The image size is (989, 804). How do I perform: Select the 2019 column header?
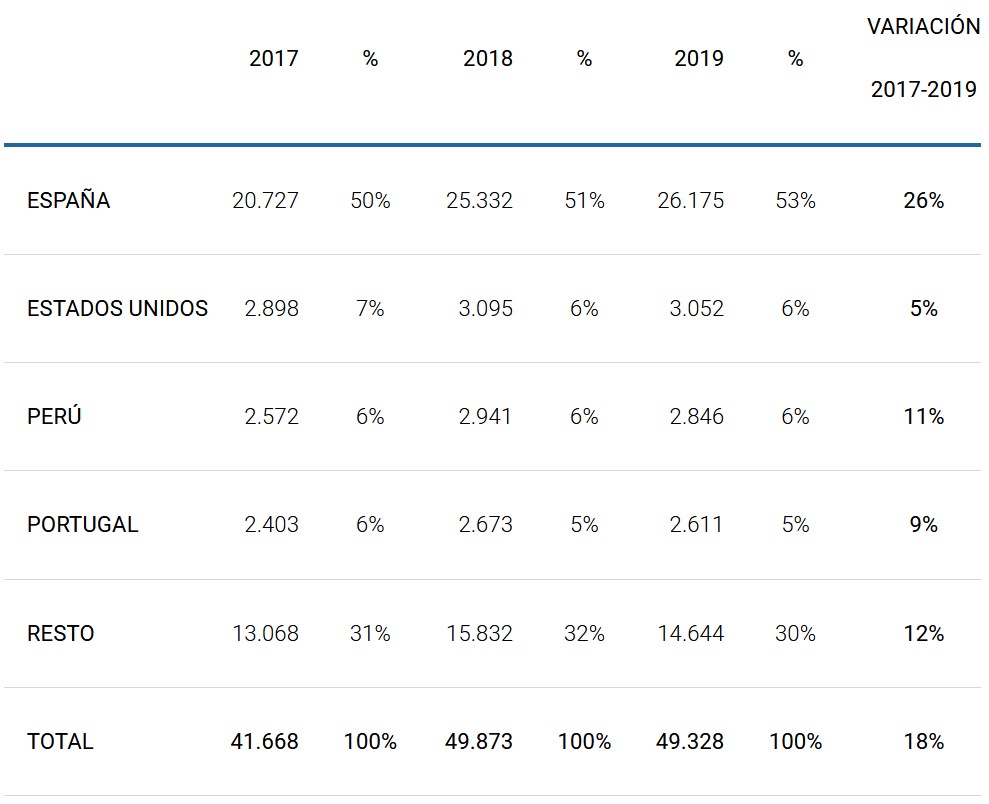[x=698, y=59]
